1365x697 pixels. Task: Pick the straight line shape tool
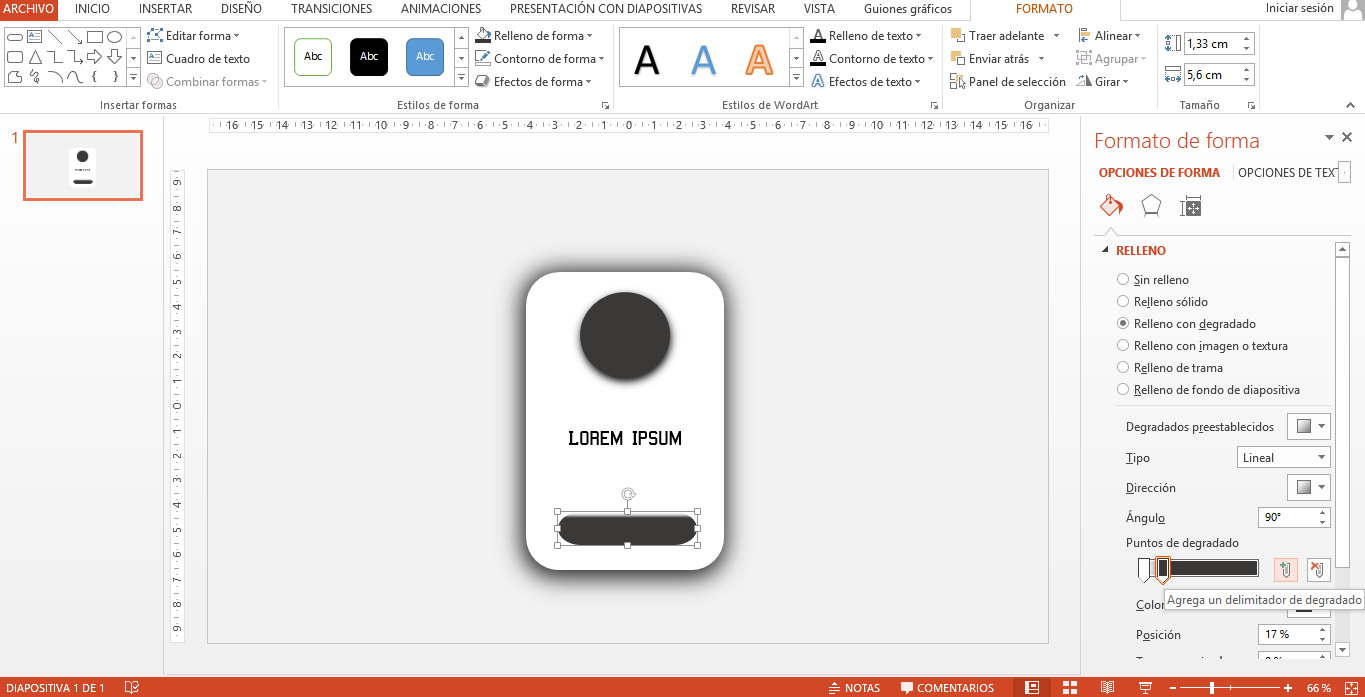54,37
